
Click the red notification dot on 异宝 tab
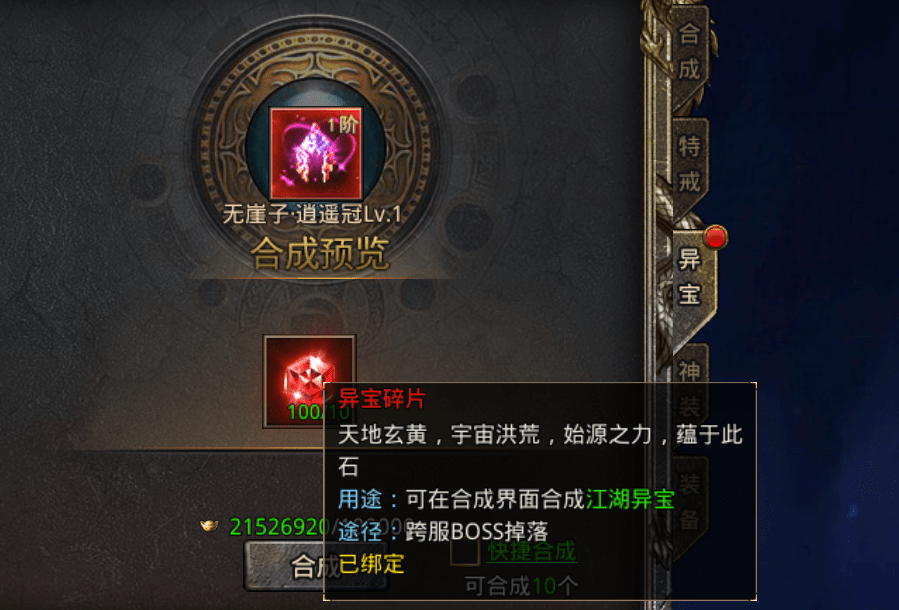point(715,237)
